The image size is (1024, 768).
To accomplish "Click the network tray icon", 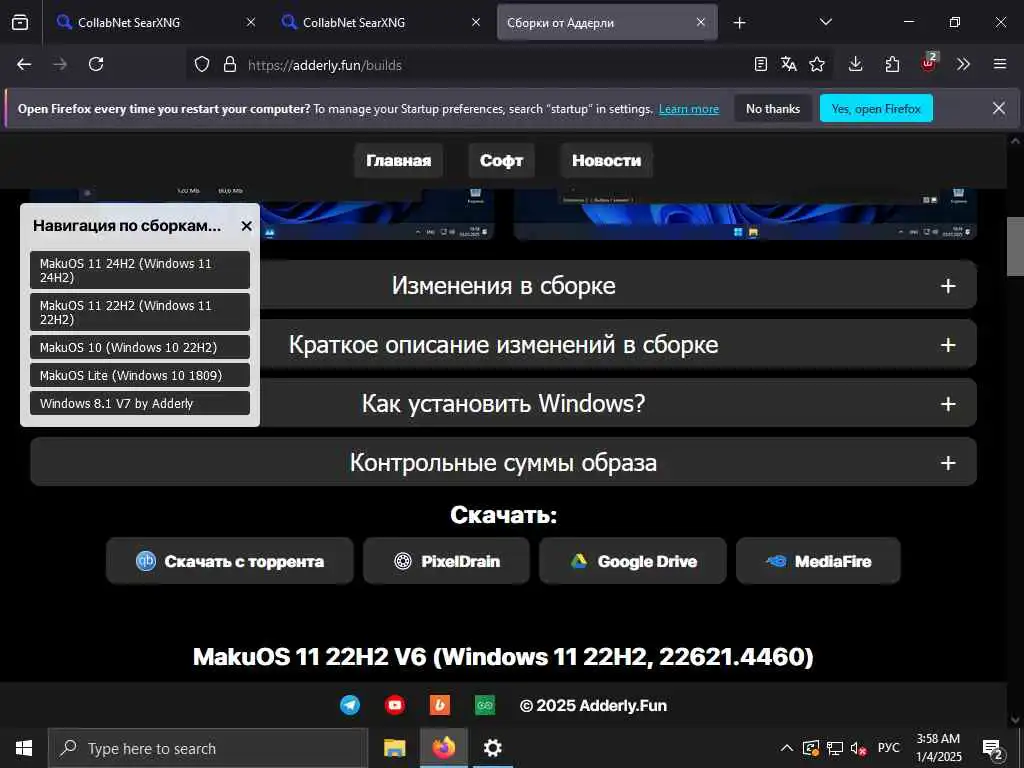I will pyautogui.click(x=835, y=748).
